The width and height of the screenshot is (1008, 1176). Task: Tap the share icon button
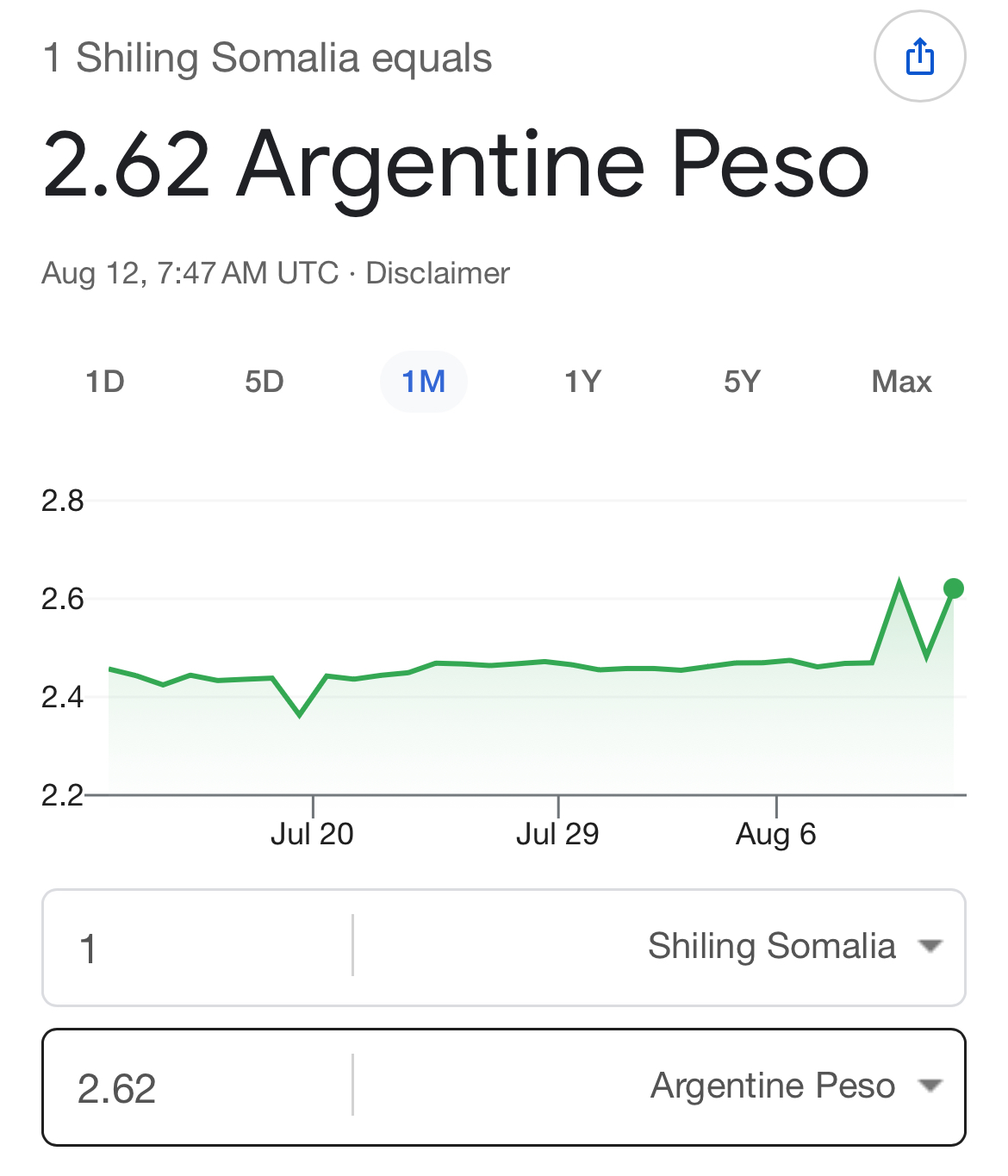click(x=919, y=57)
